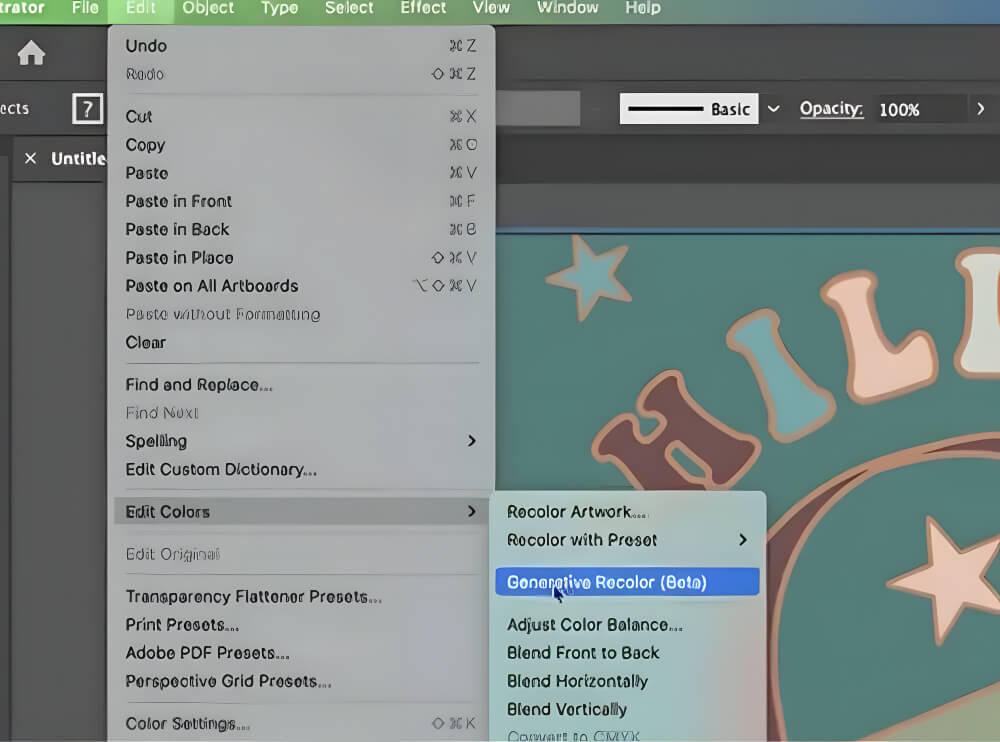Click the Opacity 100% value field
Screen dimensions: 1000x742
pos(915,109)
